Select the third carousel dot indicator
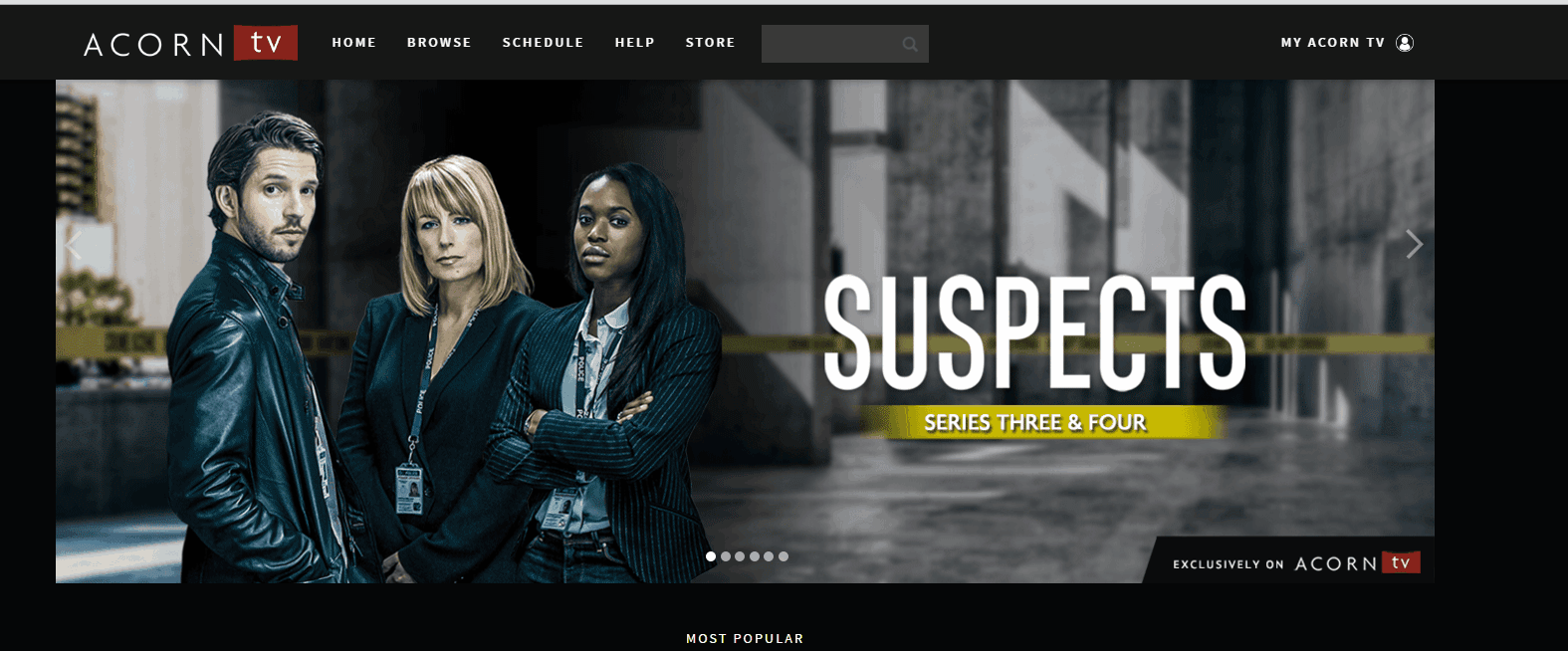Viewport: 1568px width, 651px height. point(740,556)
